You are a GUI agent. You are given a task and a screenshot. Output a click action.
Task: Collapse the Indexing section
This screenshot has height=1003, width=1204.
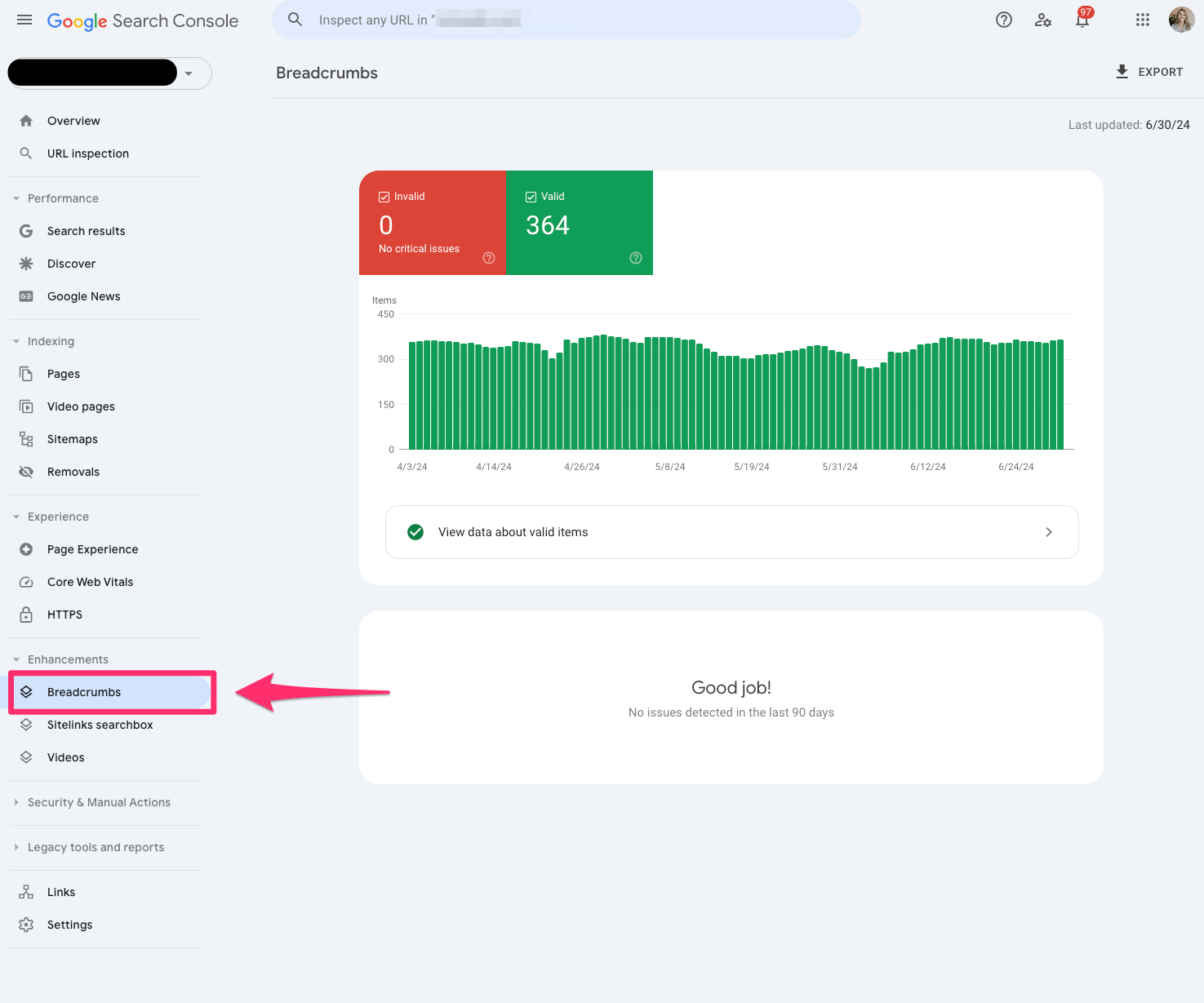click(16, 341)
